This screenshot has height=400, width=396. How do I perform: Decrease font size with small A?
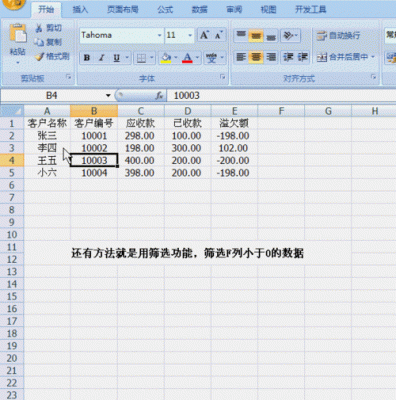click(x=219, y=35)
